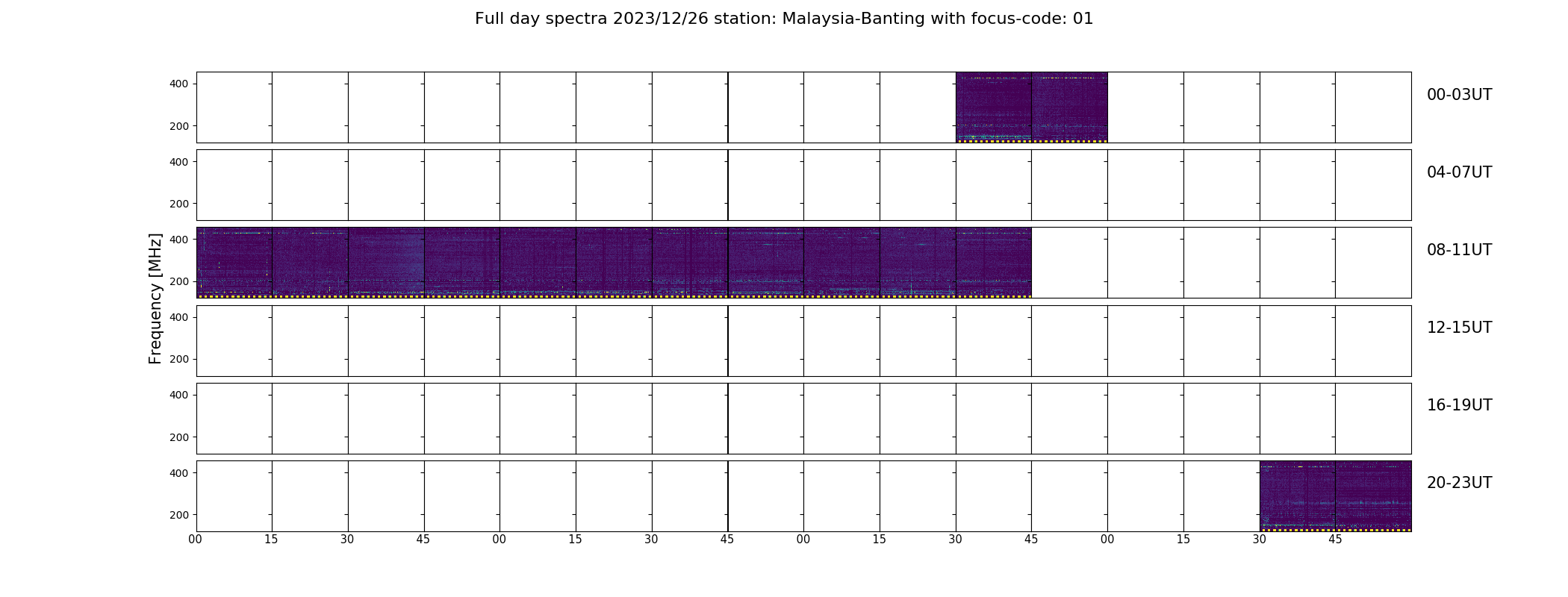Open the spectrogram in the 20-23UT row

pyautogui.click(x=1335, y=496)
